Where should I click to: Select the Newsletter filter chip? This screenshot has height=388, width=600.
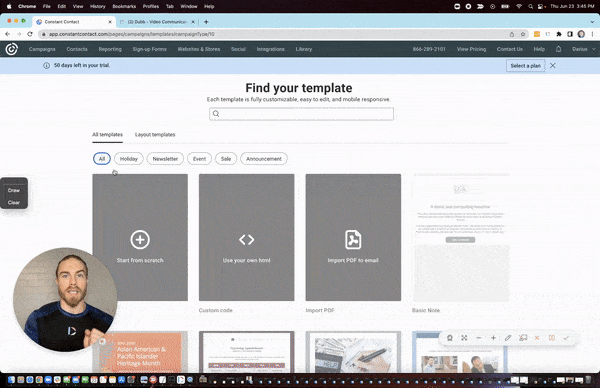165,159
